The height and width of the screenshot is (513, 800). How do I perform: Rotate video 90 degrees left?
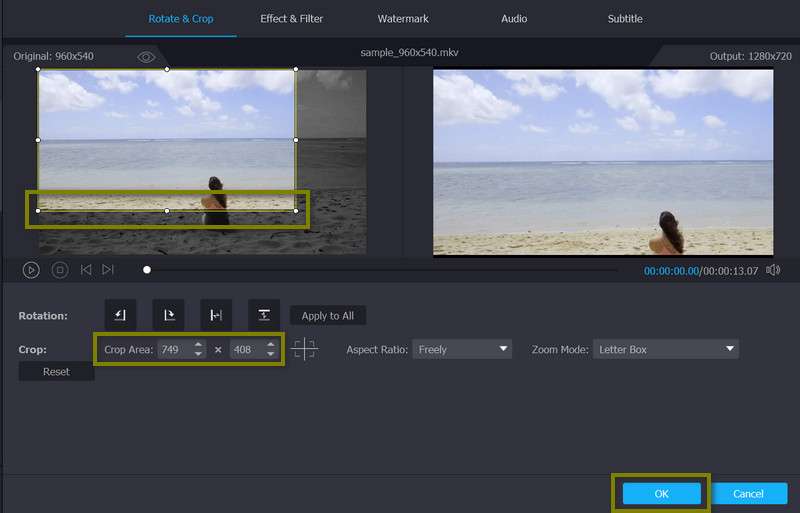[x=120, y=315]
